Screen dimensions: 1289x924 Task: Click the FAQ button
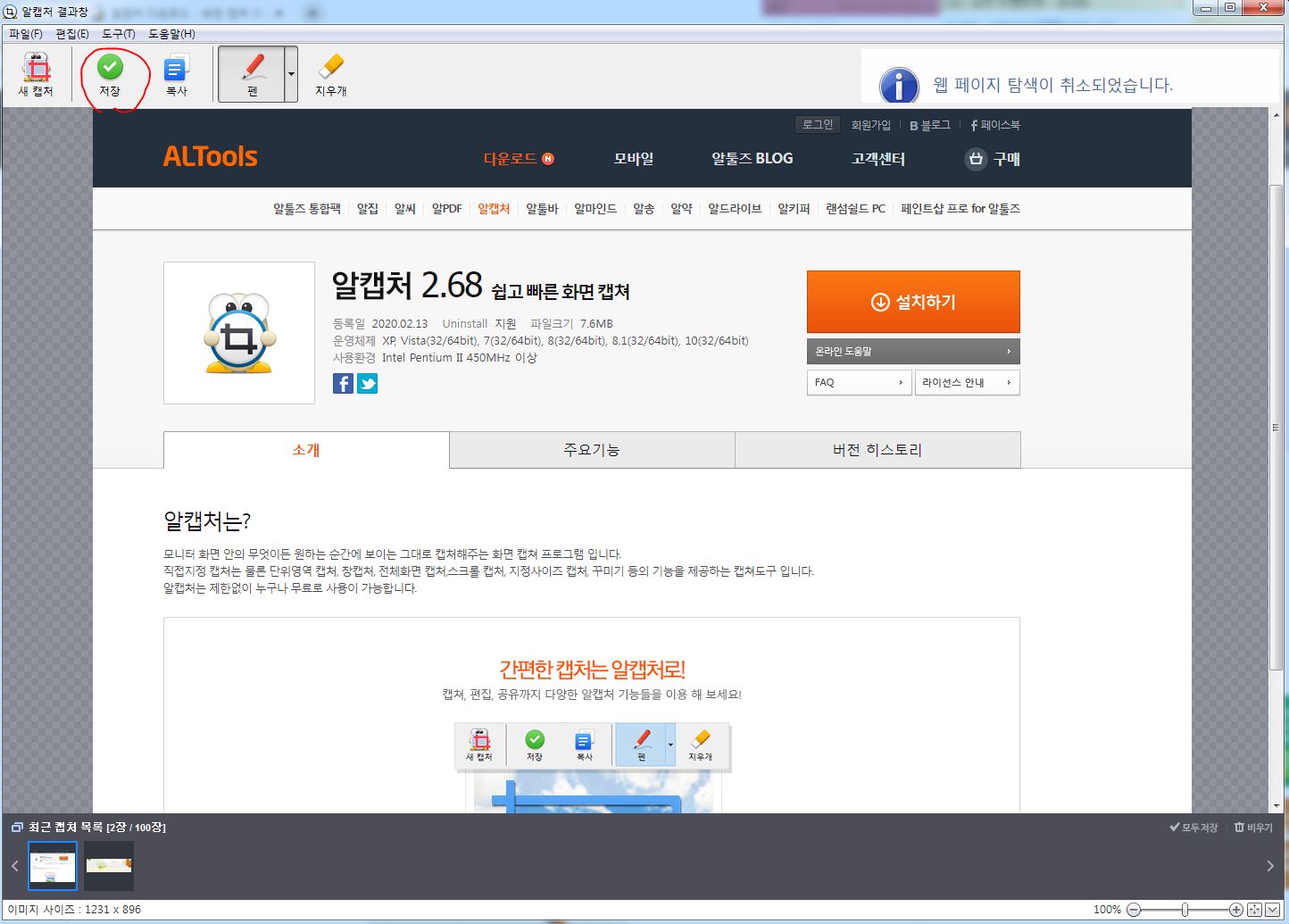coord(860,382)
